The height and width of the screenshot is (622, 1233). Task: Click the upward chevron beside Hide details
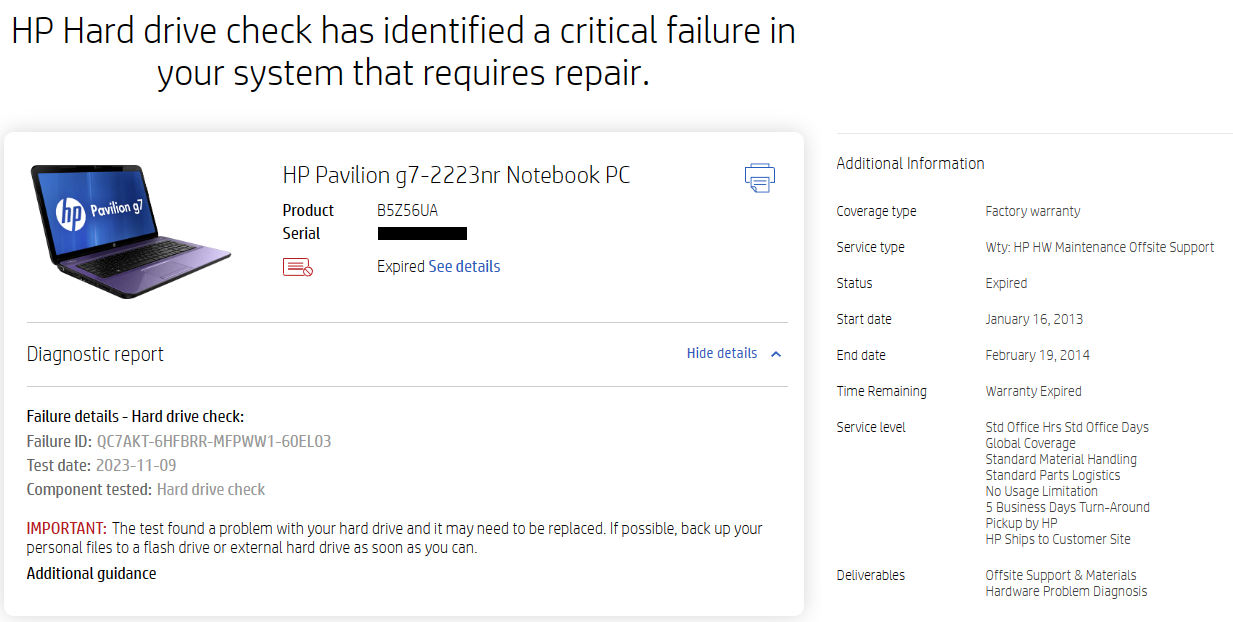tap(775, 353)
